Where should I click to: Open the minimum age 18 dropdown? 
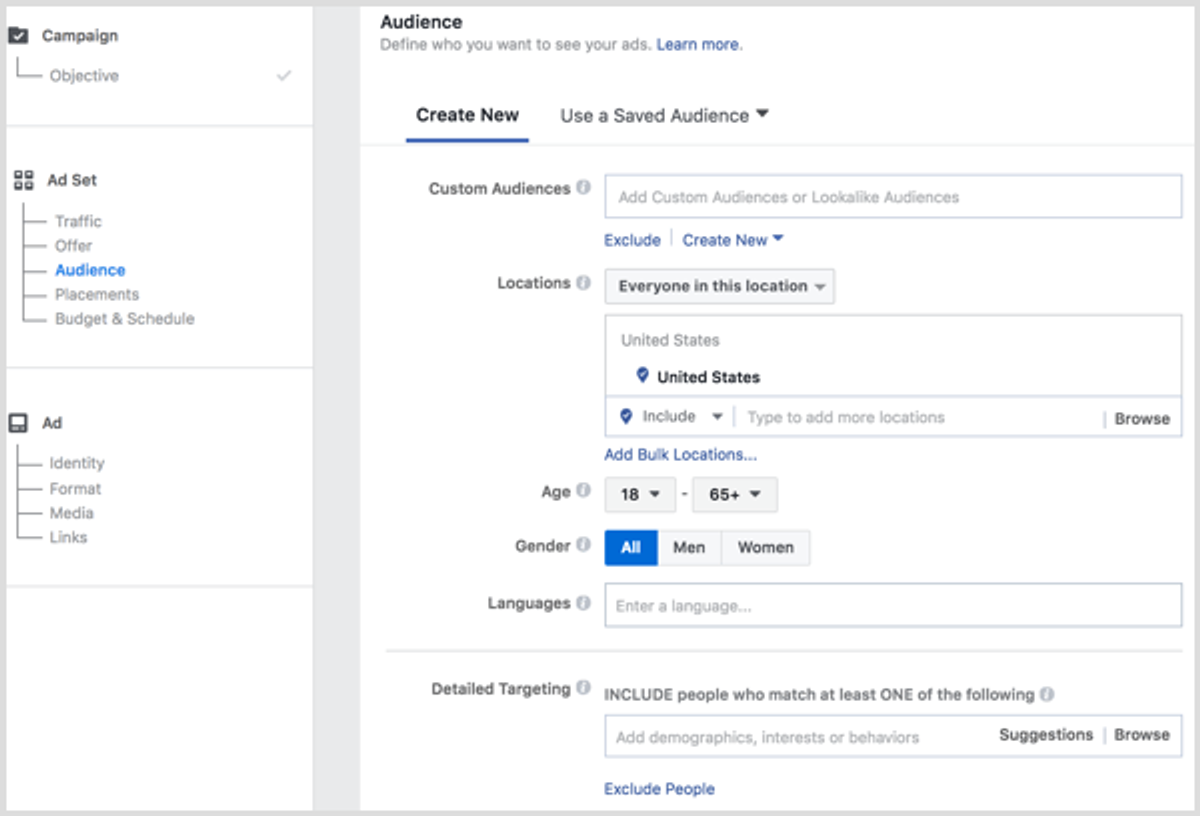(640, 494)
